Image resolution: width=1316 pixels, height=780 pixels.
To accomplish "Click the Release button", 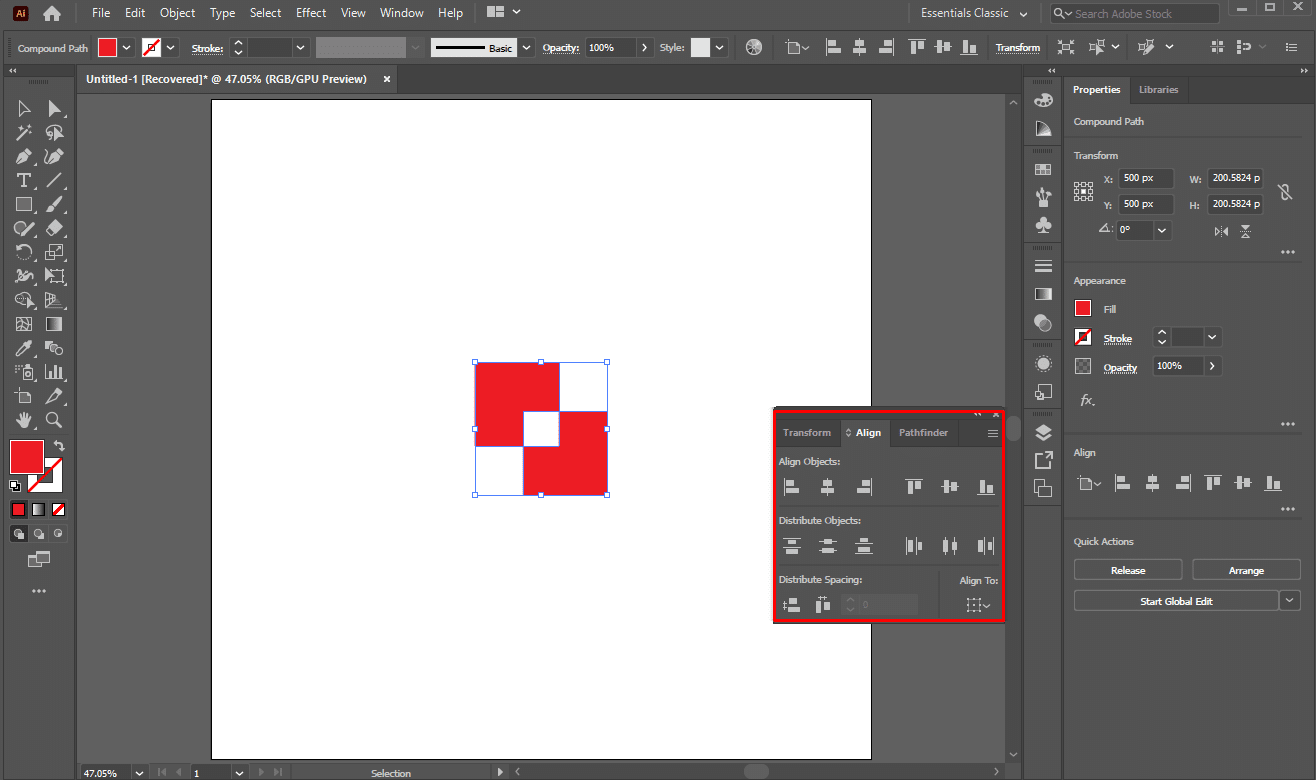I will [1128, 570].
